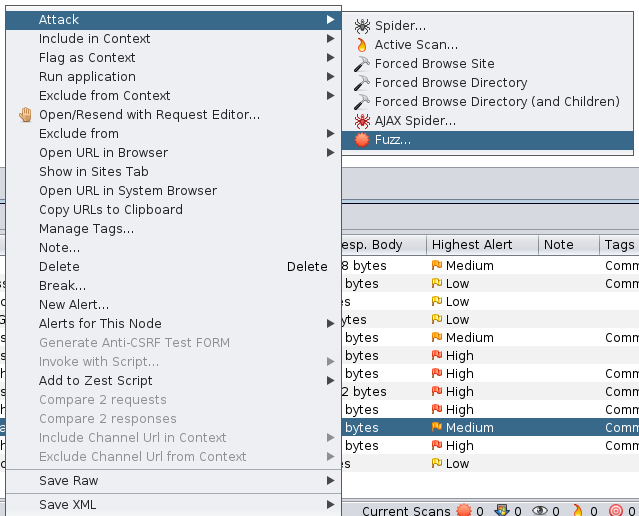Expand the Save Raw submenu arrow
Screen dimensions: 639x516
330,481
